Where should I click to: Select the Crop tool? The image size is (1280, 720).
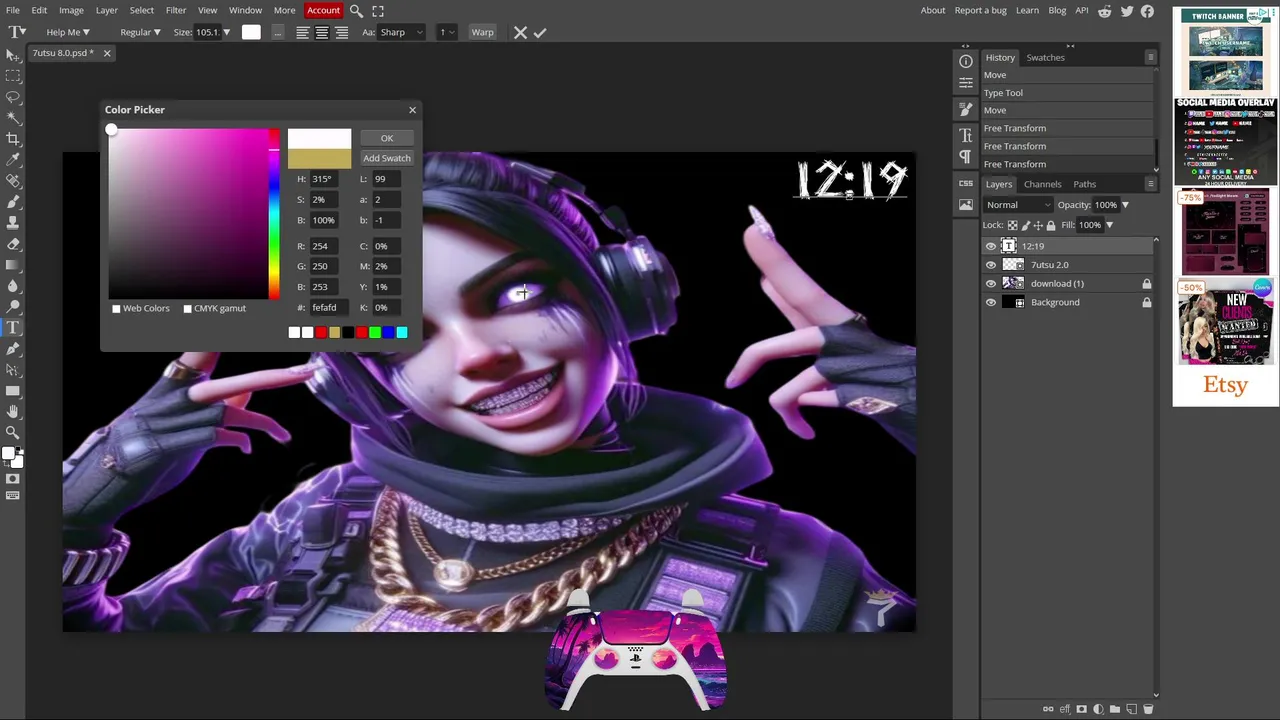pos(13,139)
